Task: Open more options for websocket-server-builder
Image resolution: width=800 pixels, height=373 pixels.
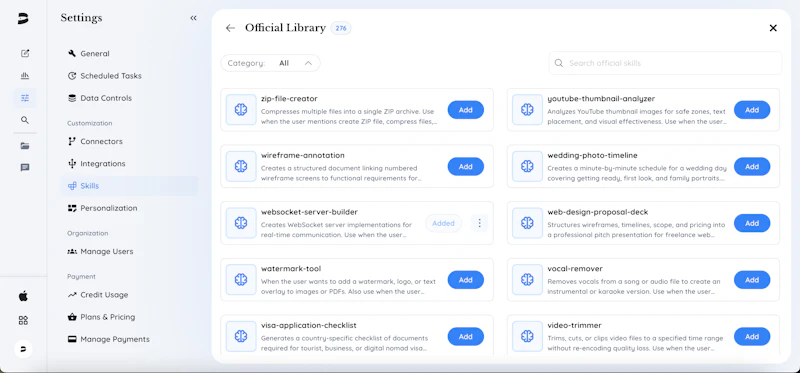Action: [480, 223]
